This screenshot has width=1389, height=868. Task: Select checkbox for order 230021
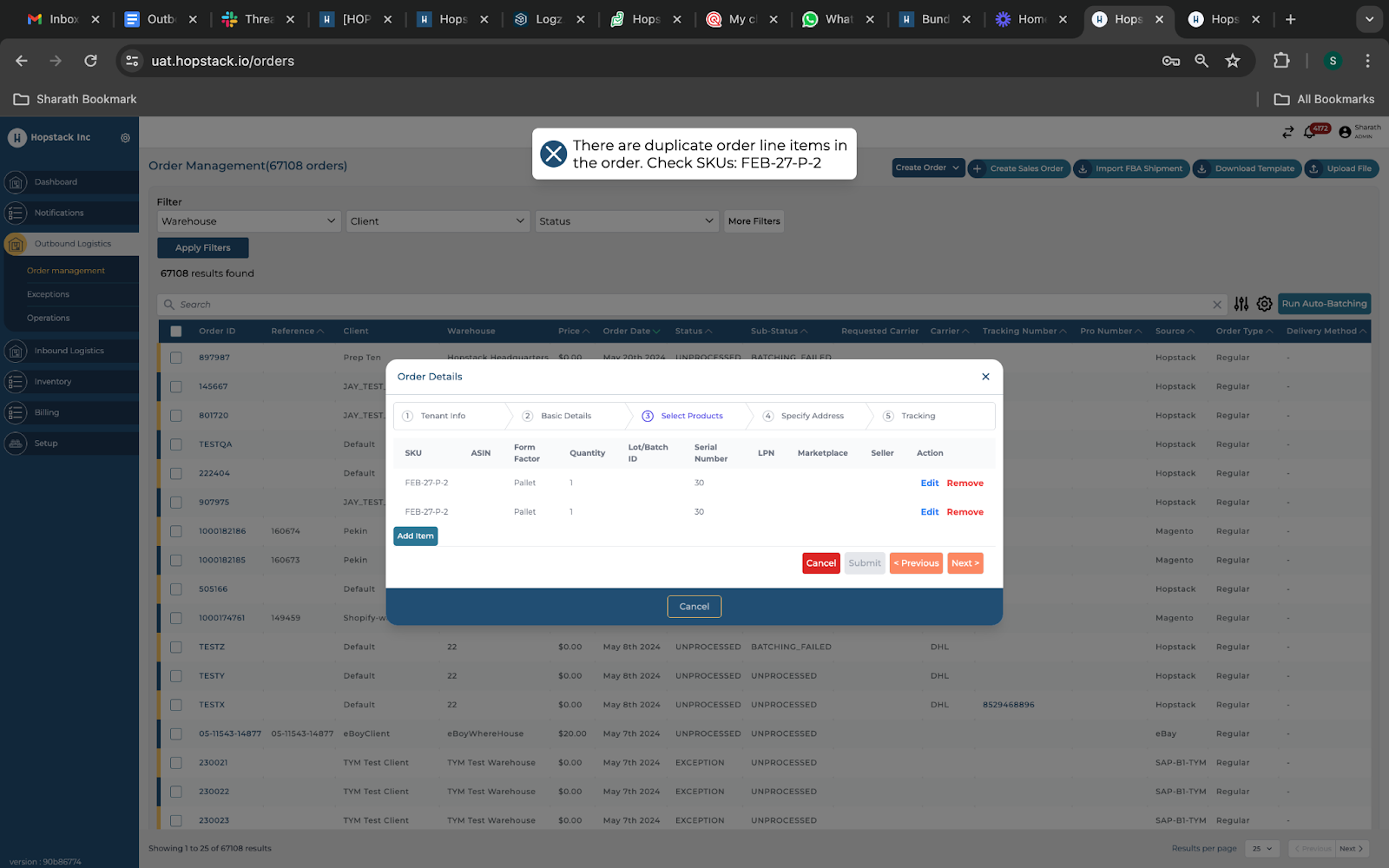176,763
